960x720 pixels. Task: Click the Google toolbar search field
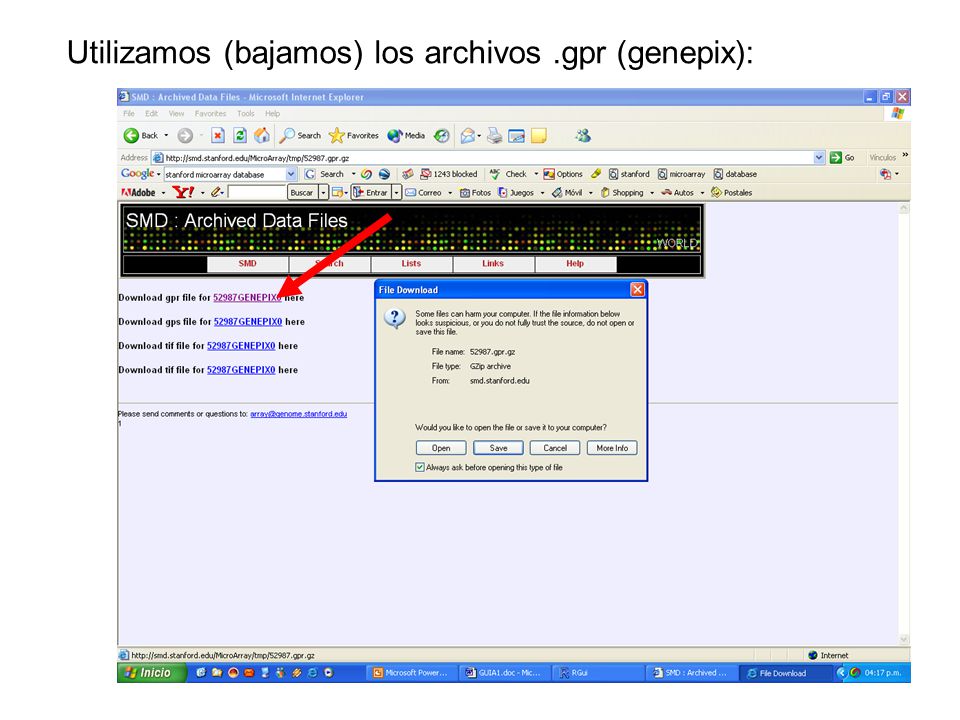point(225,174)
